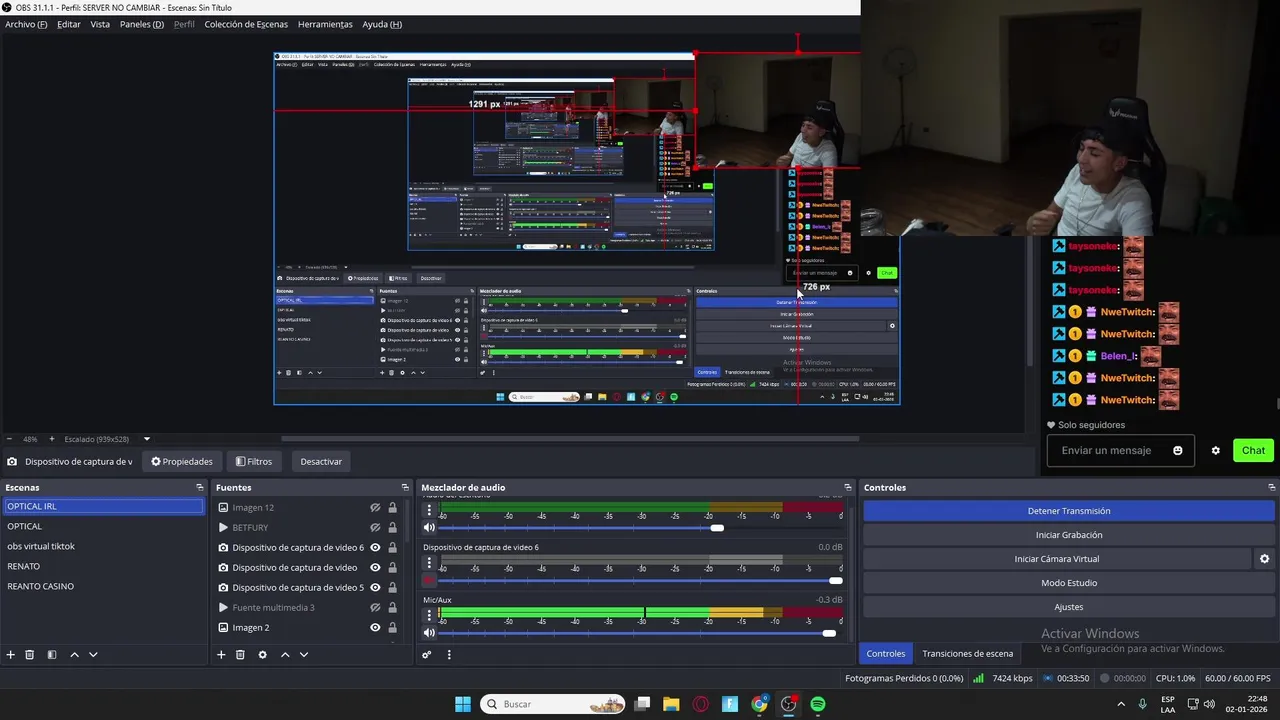The image size is (1280, 720).
Task: Open the Vista menu
Action: point(100,24)
